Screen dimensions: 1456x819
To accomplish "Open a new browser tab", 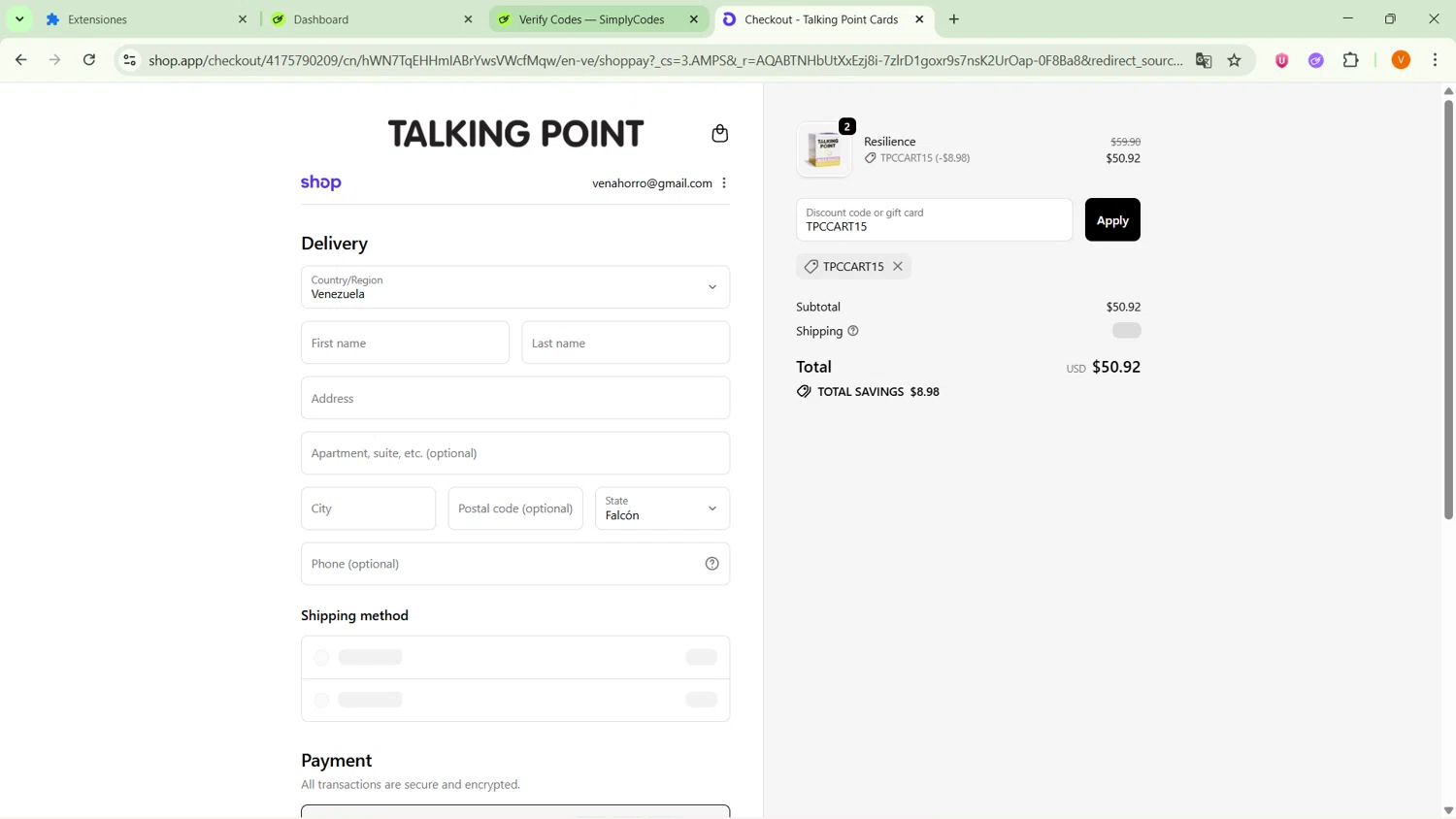I will click(x=953, y=19).
